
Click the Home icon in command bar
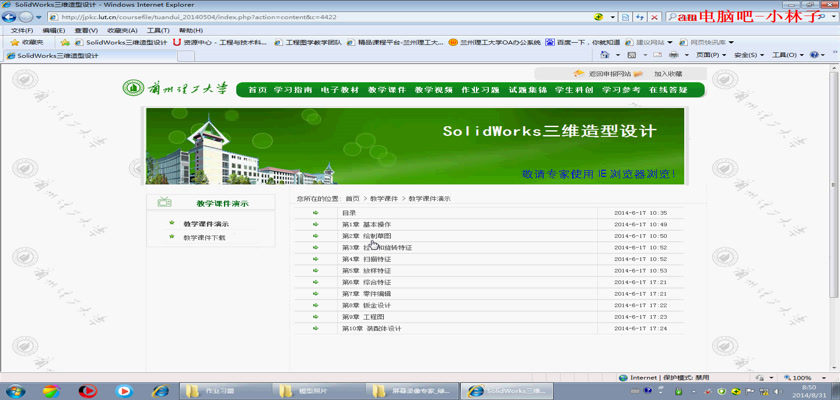point(605,55)
